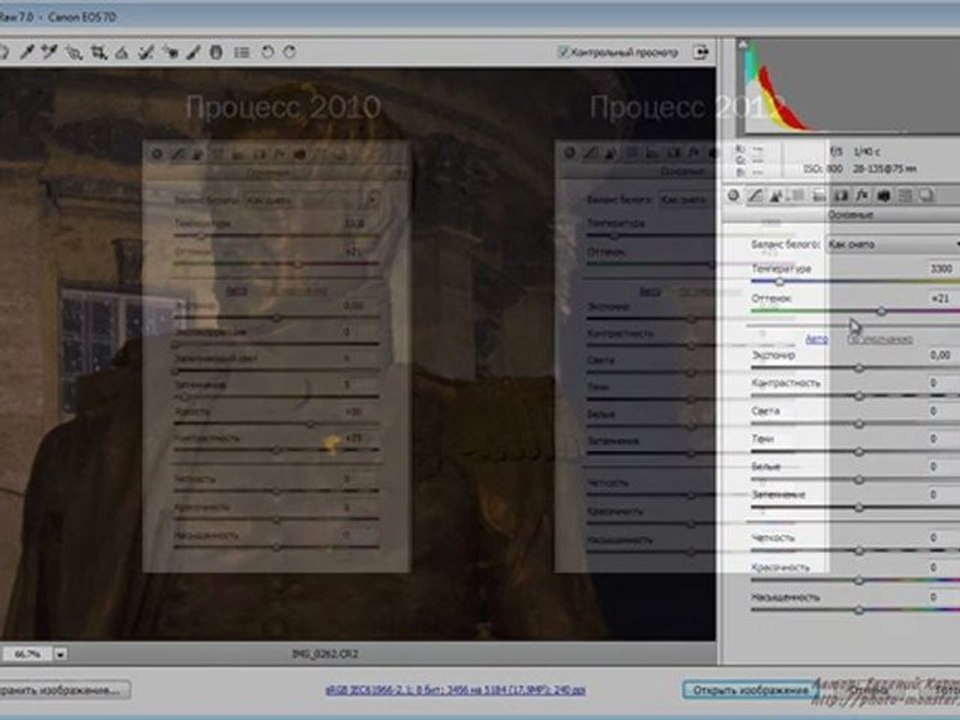960x720 pixels.
Task: Click the Температура slider handle
Action: 779,282
